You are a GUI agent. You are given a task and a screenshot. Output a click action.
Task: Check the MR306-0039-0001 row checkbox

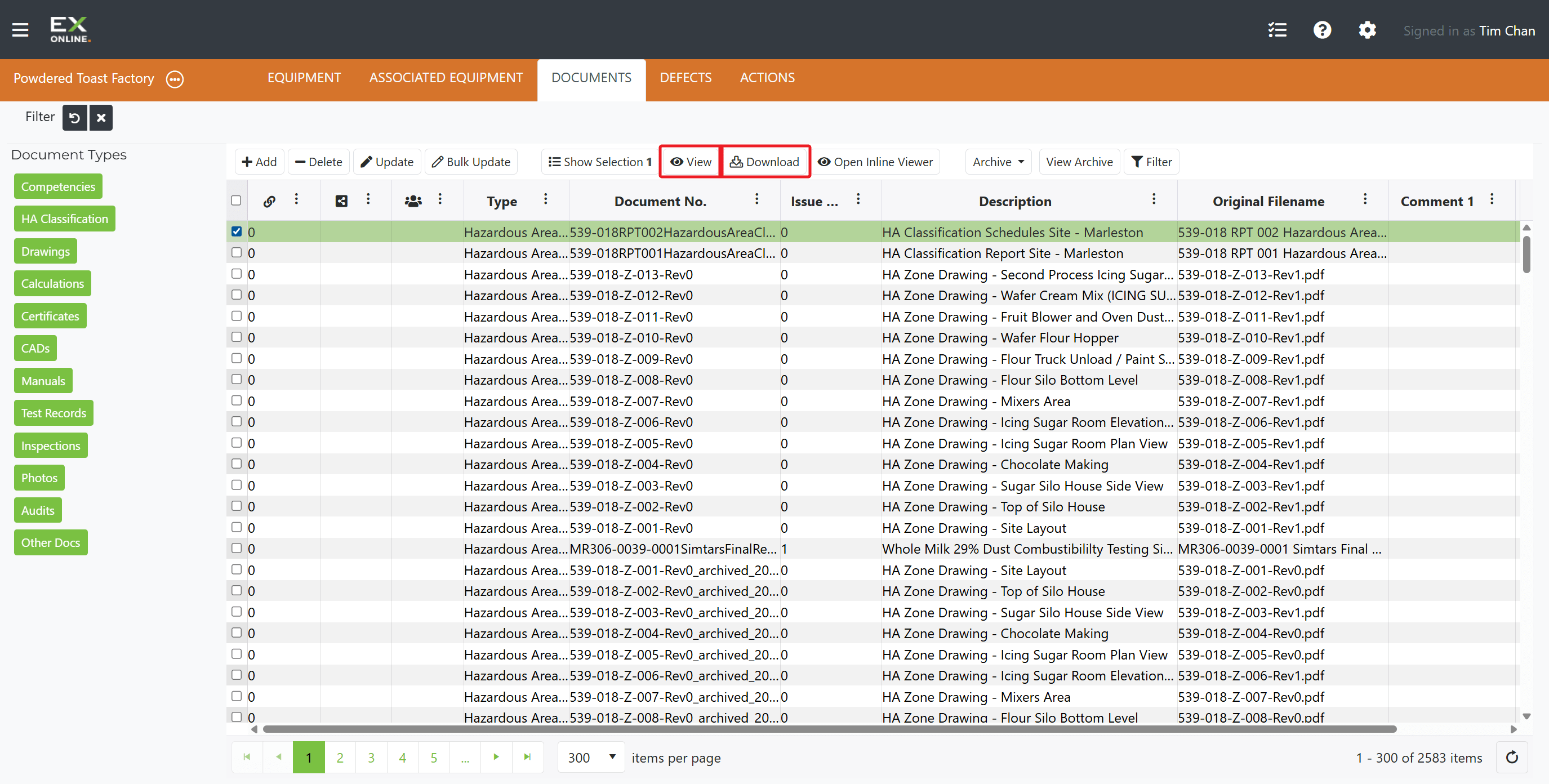(x=237, y=549)
